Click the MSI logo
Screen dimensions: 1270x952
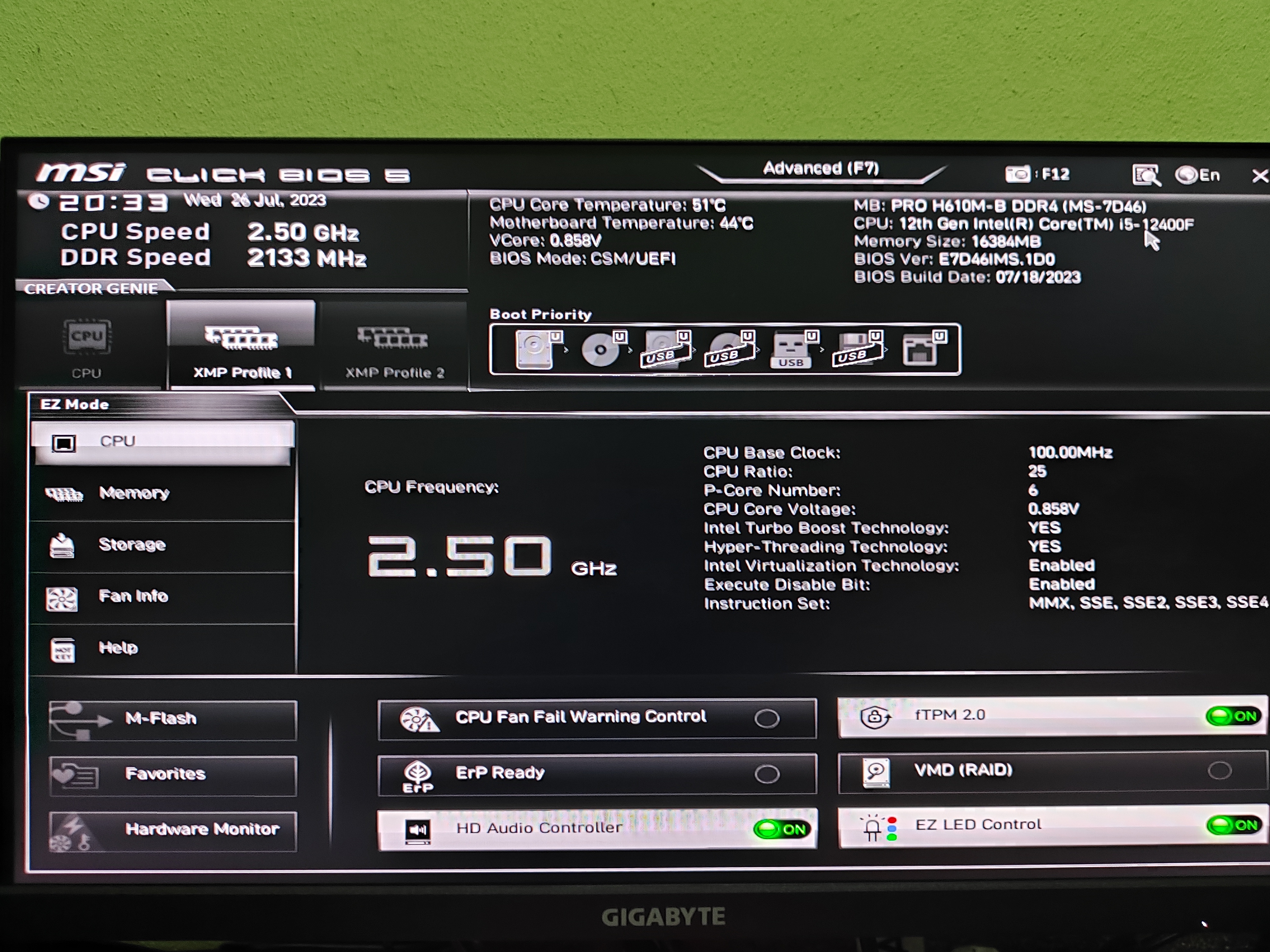[80, 173]
